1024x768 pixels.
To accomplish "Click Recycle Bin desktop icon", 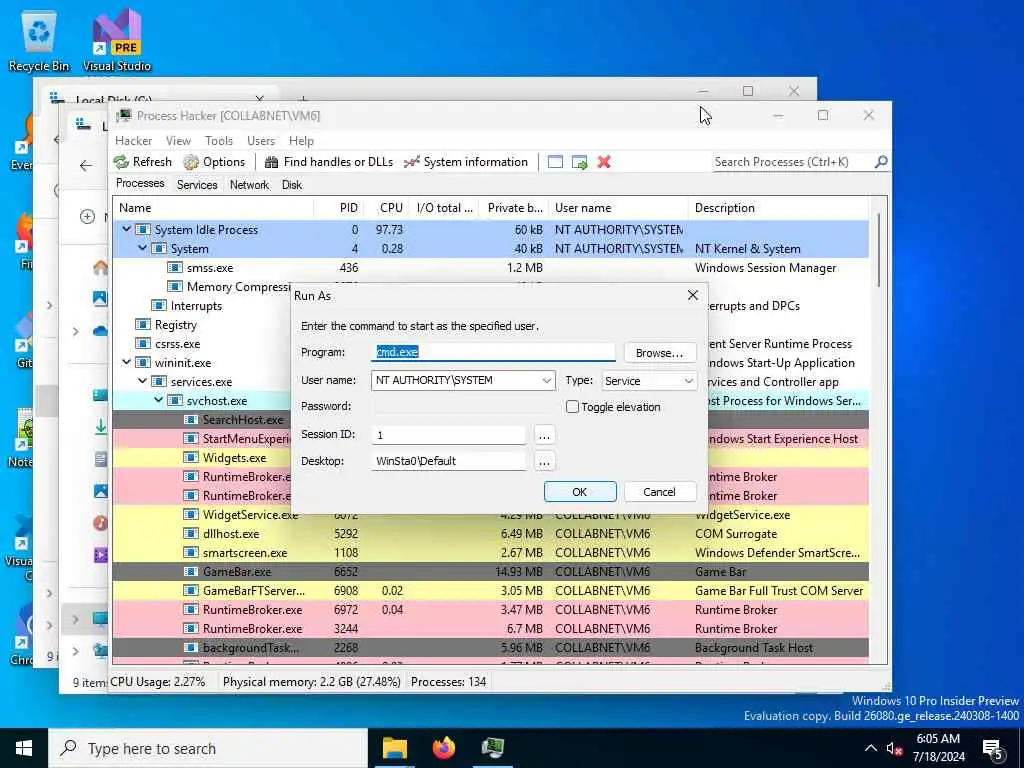I will (39, 40).
